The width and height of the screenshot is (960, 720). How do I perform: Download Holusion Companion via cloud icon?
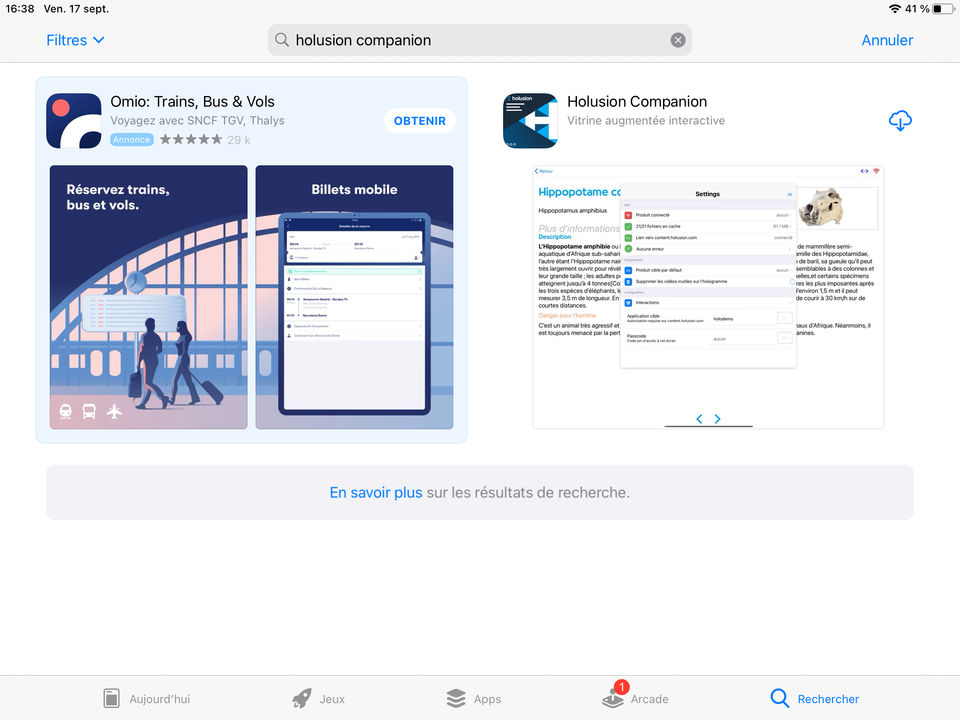900,121
